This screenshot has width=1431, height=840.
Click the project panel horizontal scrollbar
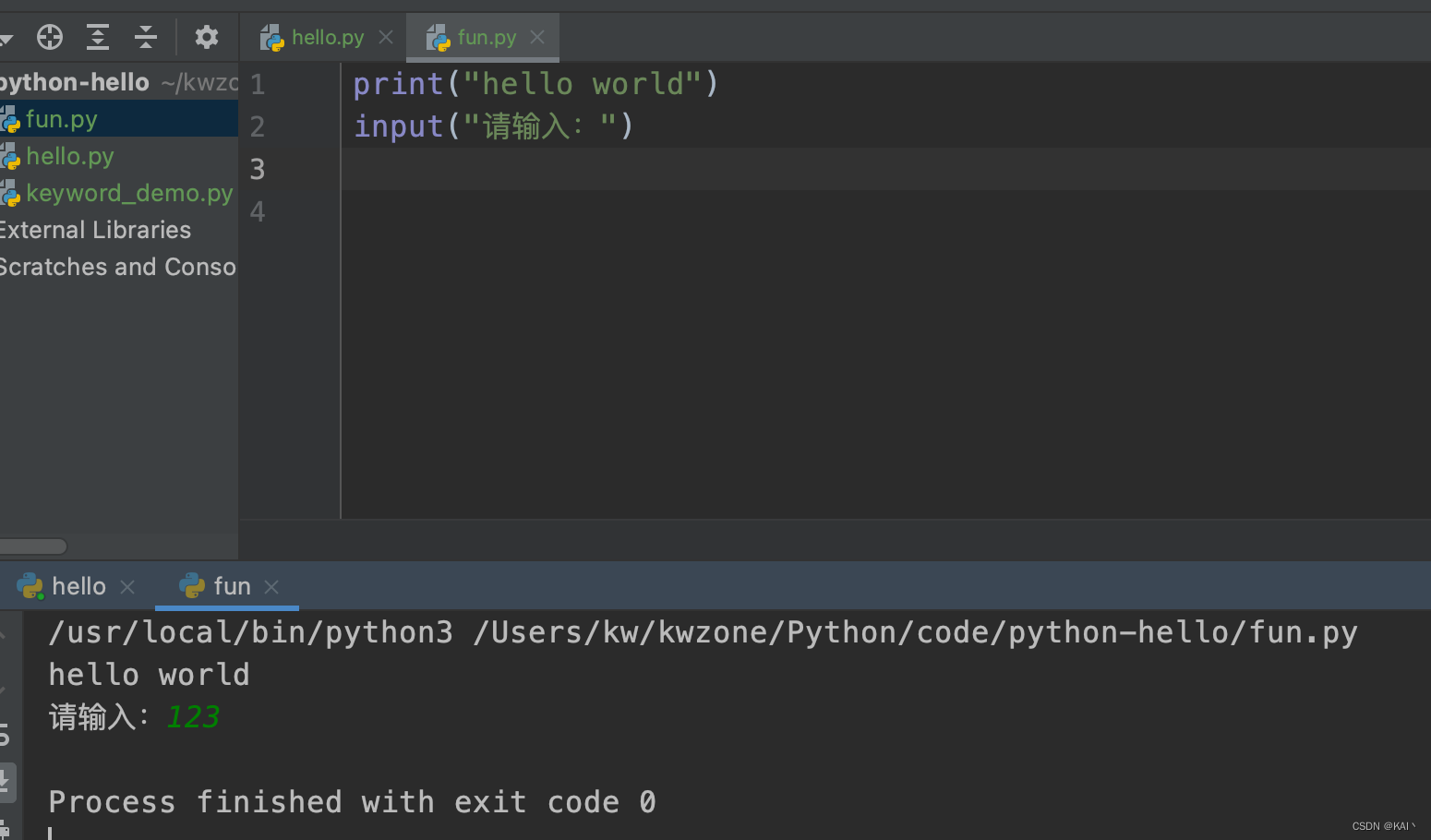coord(33,546)
